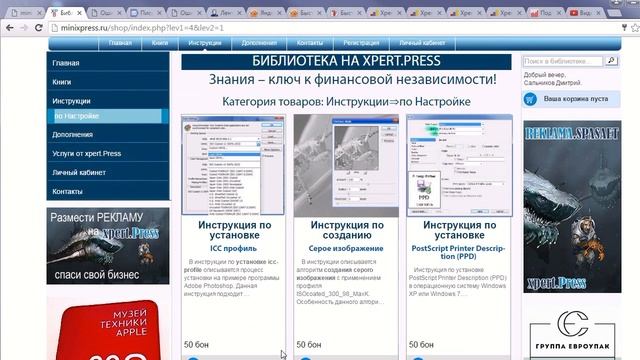The image size is (640, 360).
Task: Click the page icon in the address bar
Action: coord(54,28)
